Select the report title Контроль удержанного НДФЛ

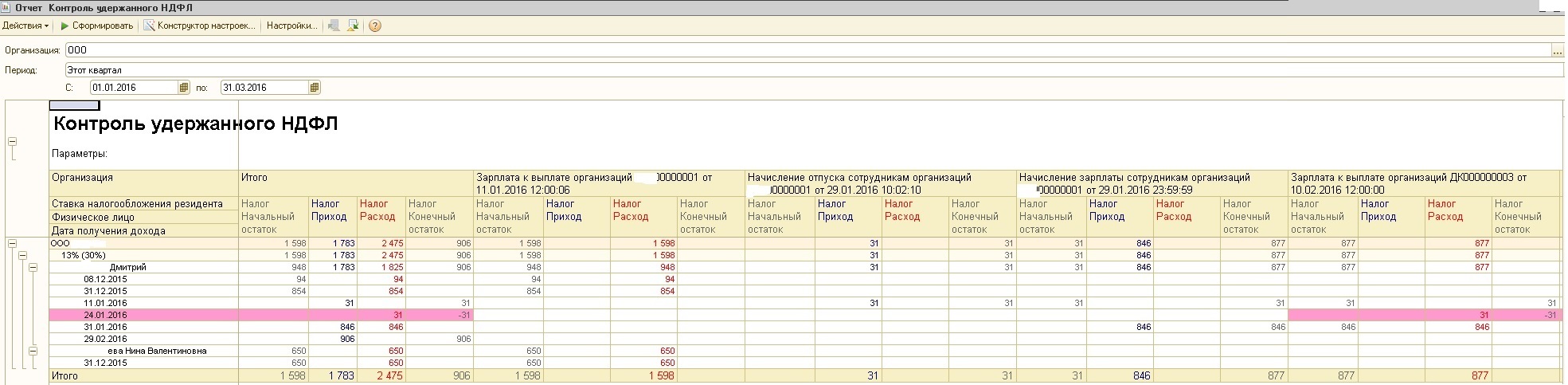(x=195, y=124)
